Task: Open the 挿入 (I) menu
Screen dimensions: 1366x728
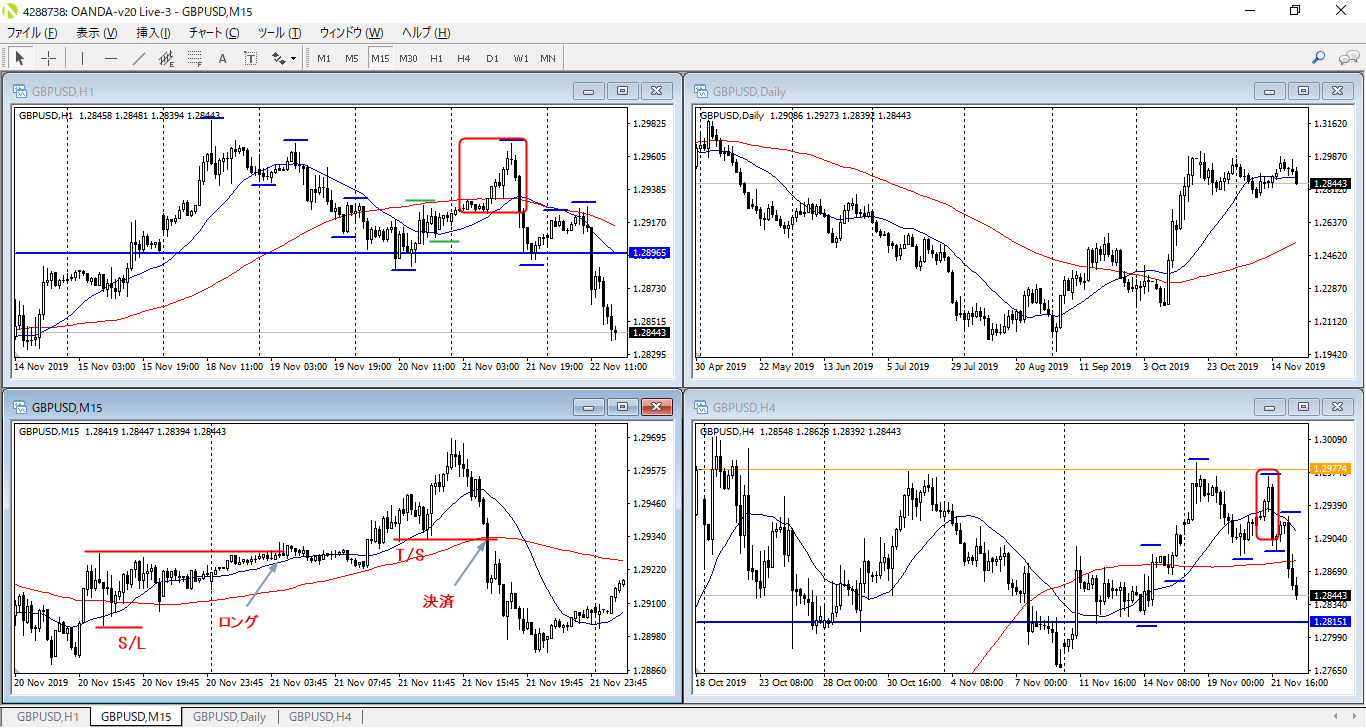Action: pyautogui.click(x=153, y=33)
